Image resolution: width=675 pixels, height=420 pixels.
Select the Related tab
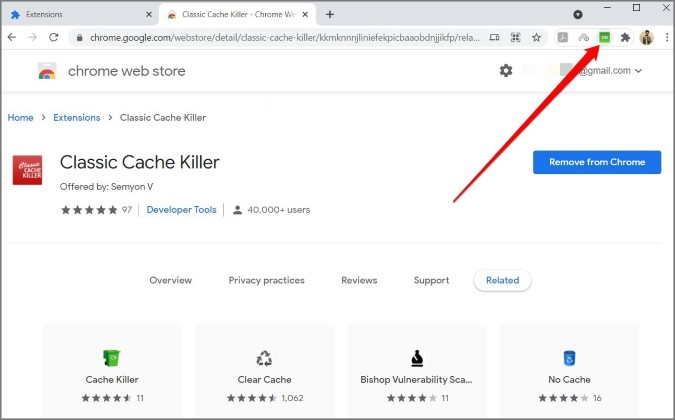pyautogui.click(x=502, y=280)
